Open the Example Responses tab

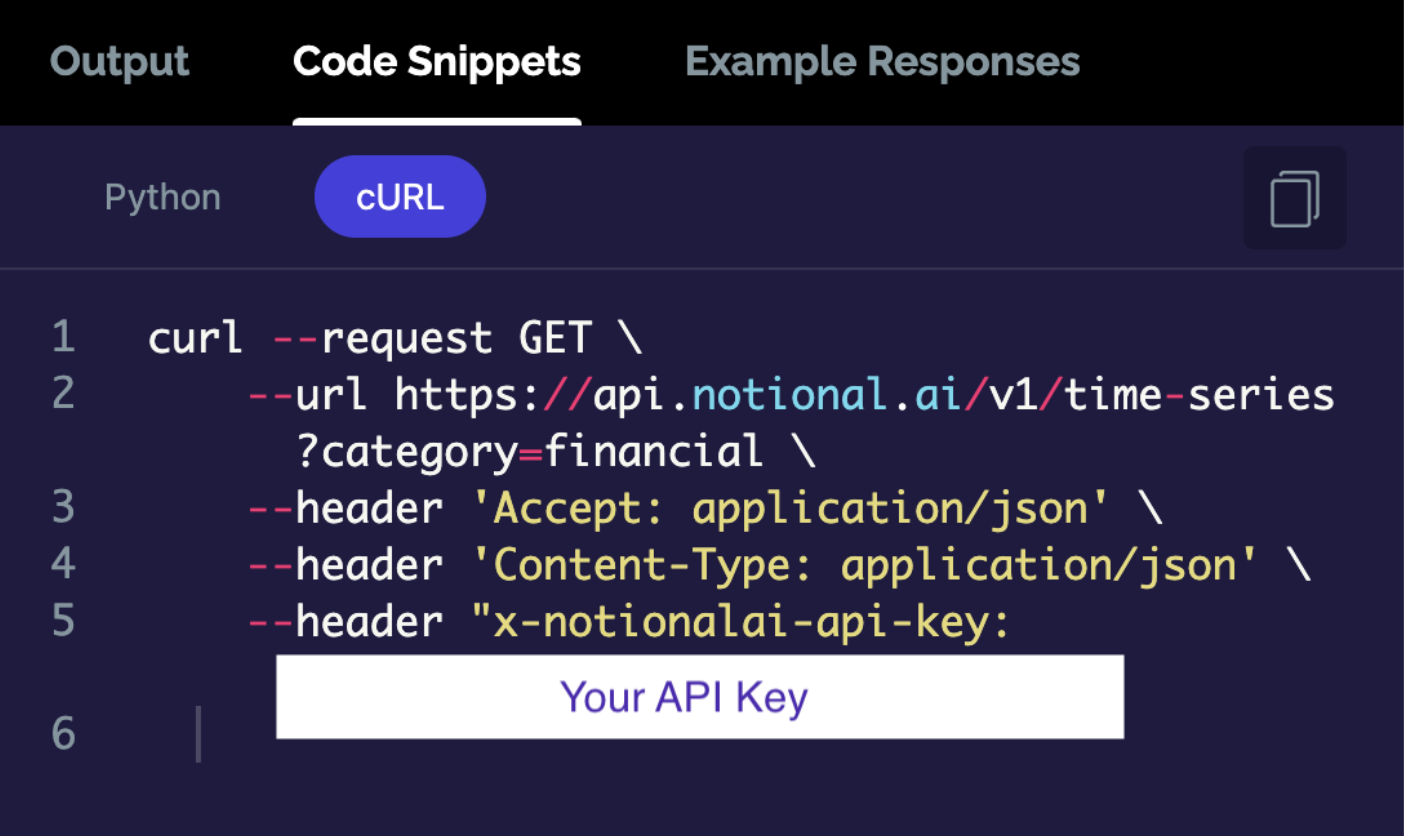pos(882,62)
